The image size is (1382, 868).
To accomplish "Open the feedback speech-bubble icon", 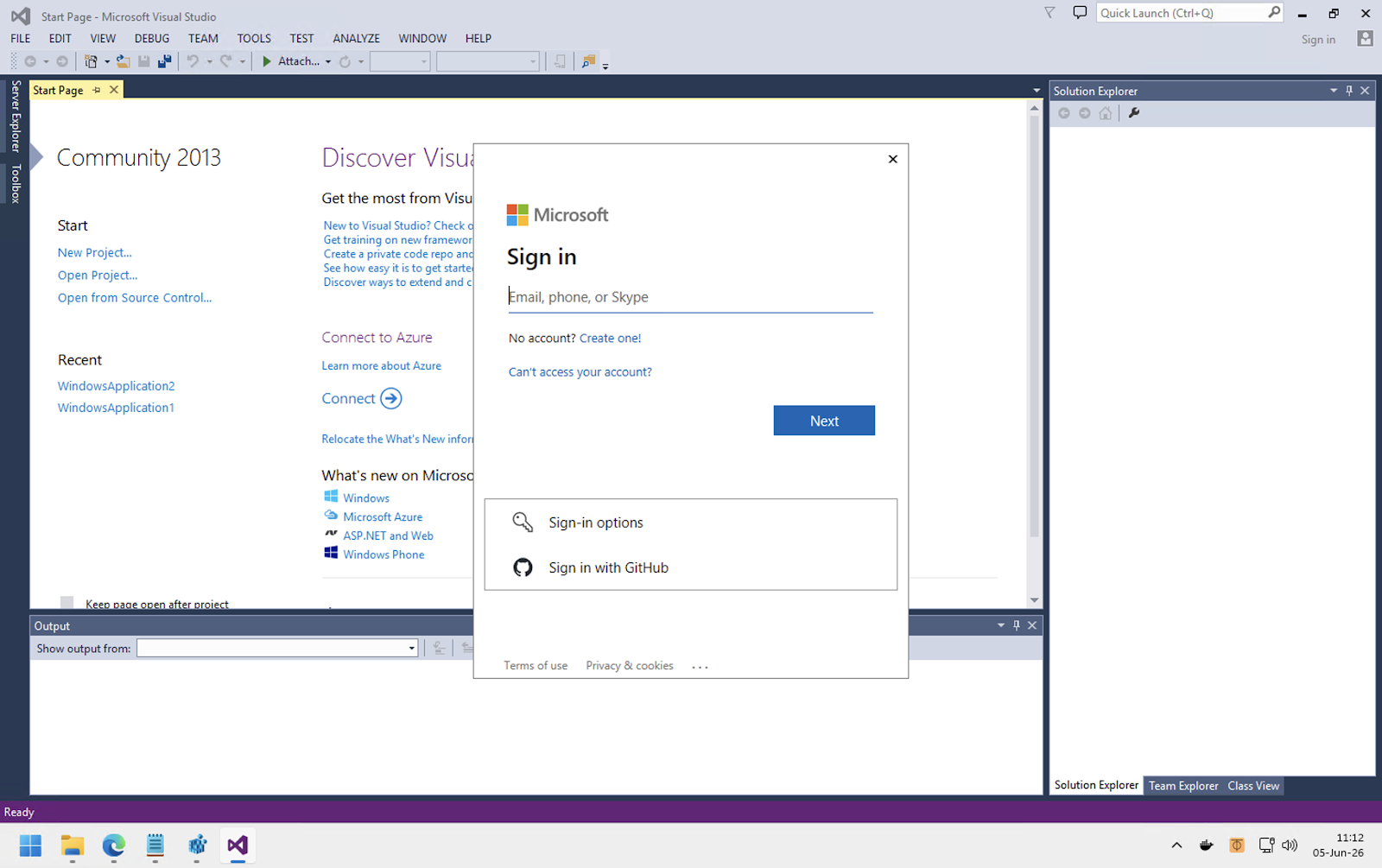I will 1080,13.
